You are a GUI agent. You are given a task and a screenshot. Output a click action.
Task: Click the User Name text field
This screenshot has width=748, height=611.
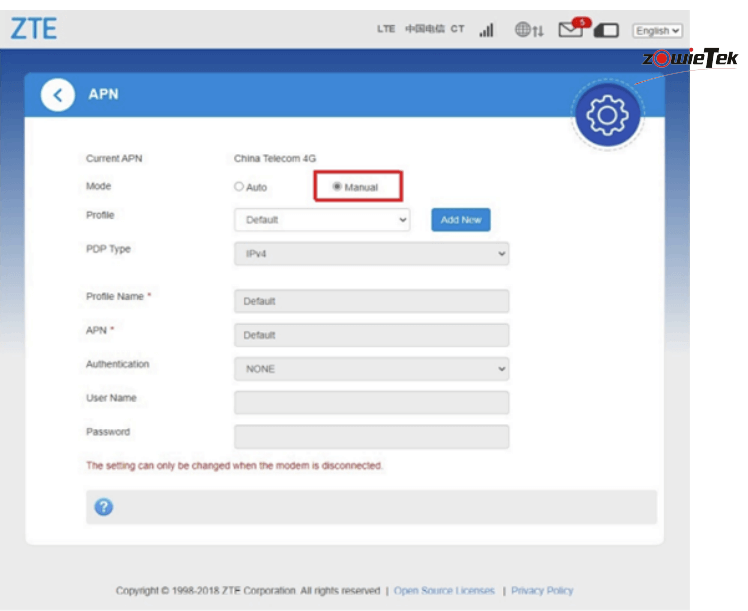coord(371,403)
